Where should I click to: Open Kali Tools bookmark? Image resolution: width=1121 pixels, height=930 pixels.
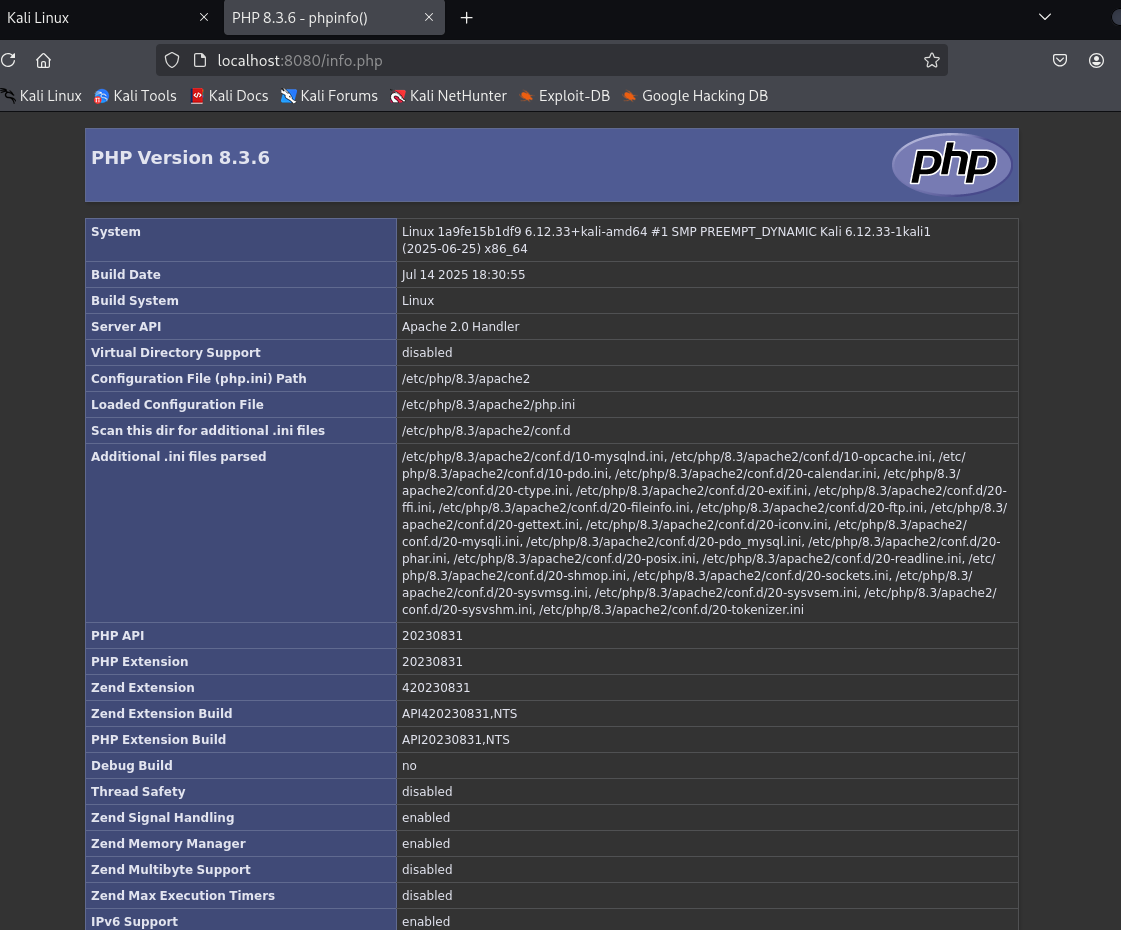[135, 96]
